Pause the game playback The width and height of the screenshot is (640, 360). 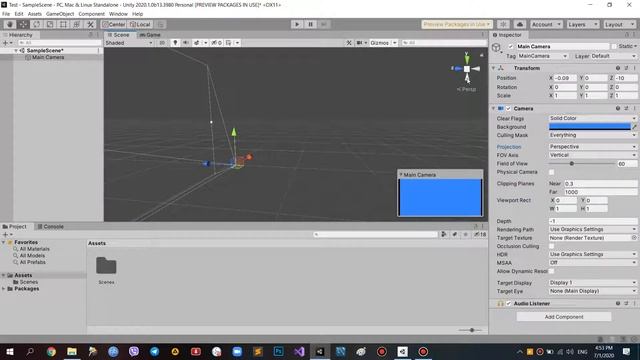(x=310, y=24)
